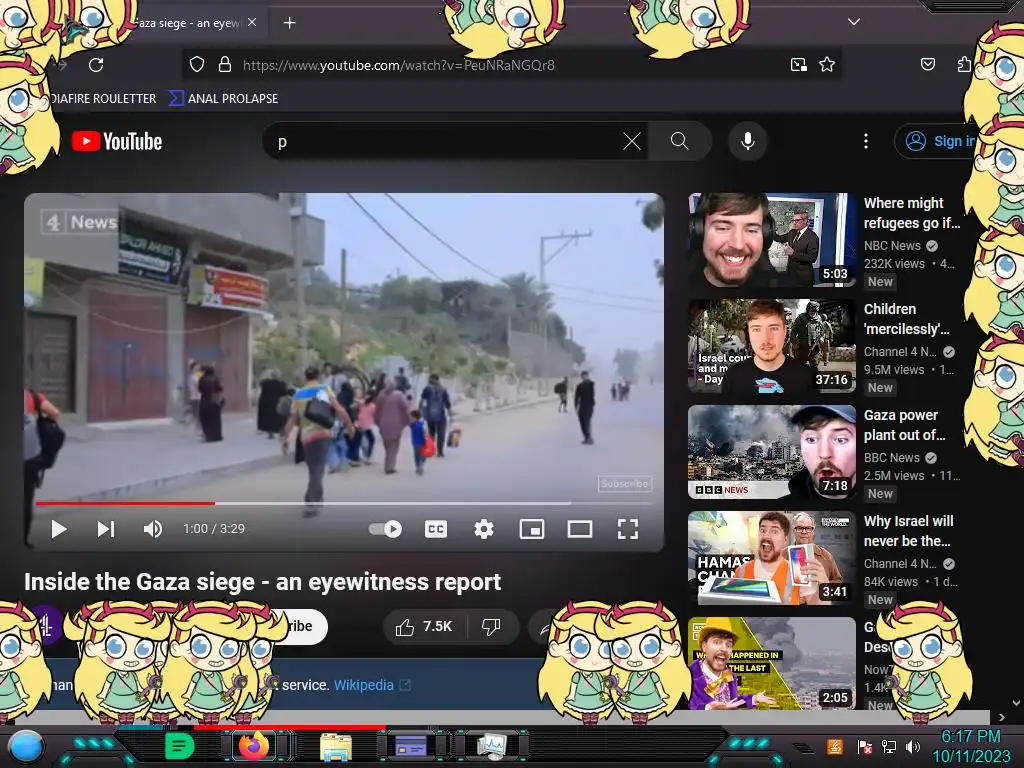This screenshot has height=768, width=1024.
Task: Switch to Firefox in the taskbar
Action: 253,746
